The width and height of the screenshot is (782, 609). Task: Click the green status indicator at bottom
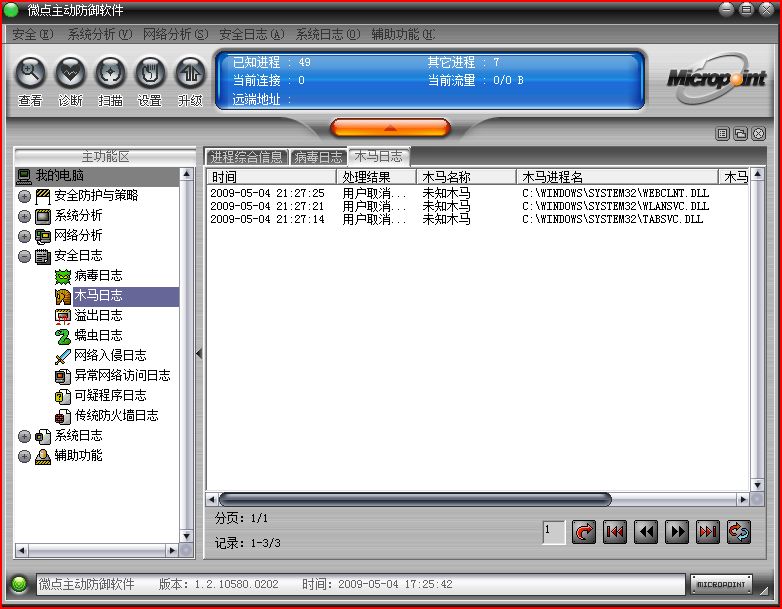(19, 584)
